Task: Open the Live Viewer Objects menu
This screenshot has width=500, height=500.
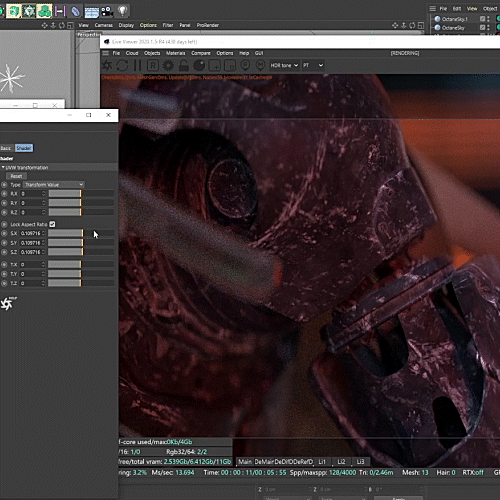Action: click(152, 53)
